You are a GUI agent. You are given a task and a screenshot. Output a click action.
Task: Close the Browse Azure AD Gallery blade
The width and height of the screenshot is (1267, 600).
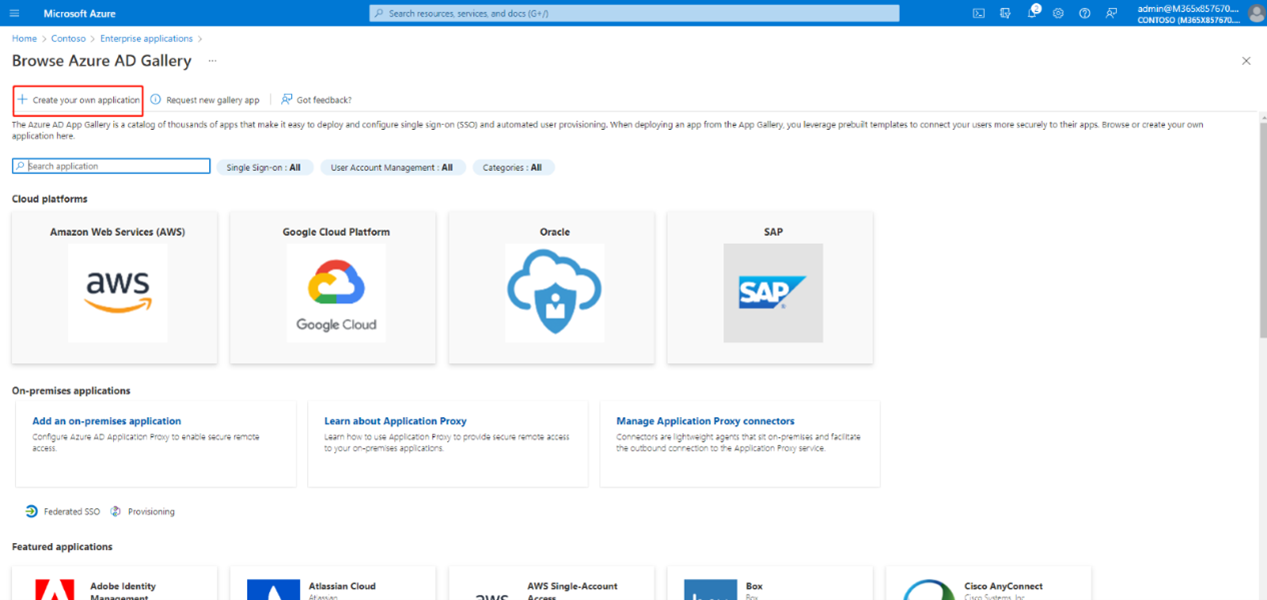pos(1246,61)
